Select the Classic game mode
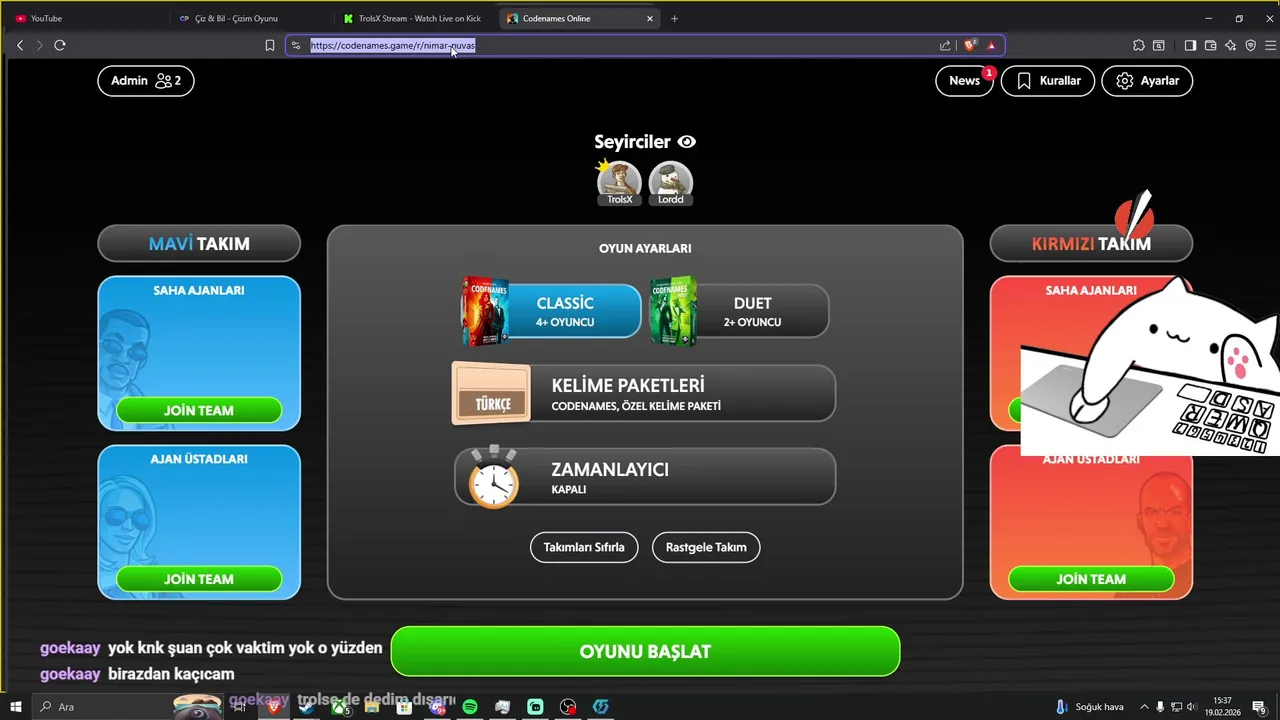The width and height of the screenshot is (1280, 720). 551,311
